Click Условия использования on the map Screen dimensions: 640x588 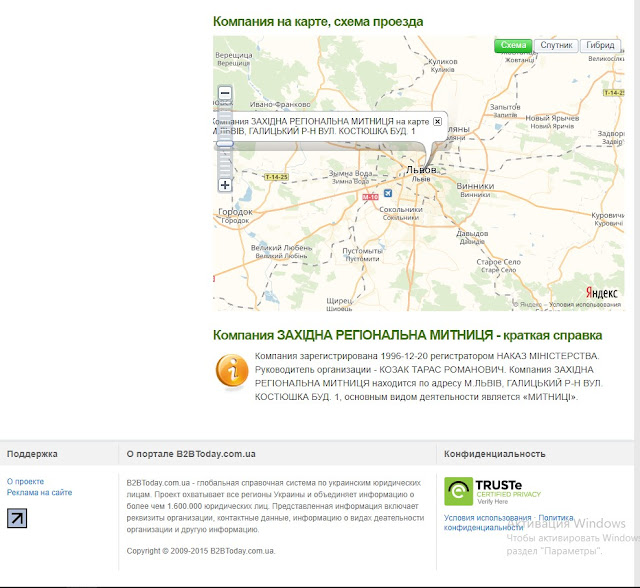pos(585,304)
